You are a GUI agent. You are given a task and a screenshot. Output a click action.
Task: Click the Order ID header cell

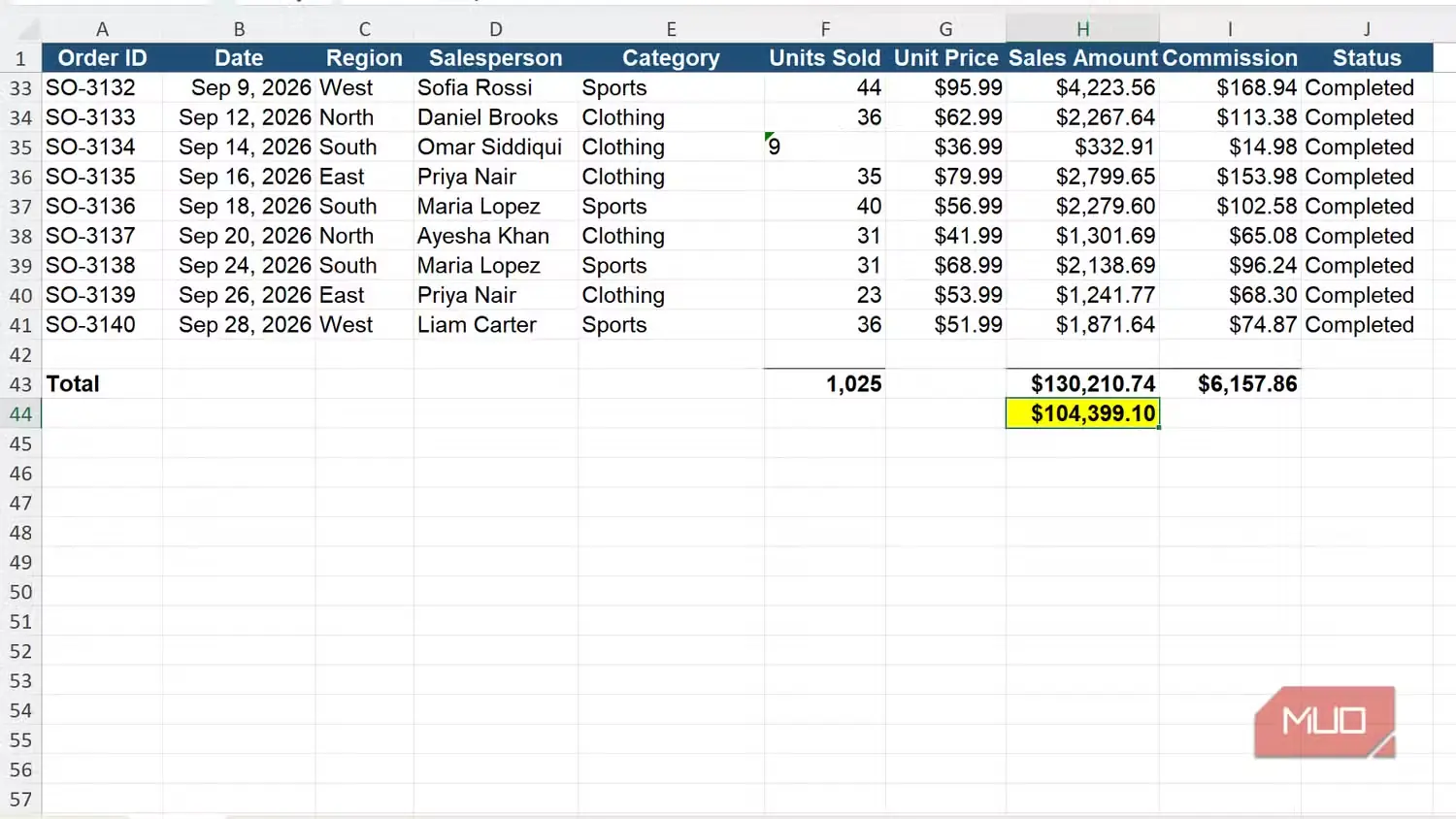[x=102, y=58]
